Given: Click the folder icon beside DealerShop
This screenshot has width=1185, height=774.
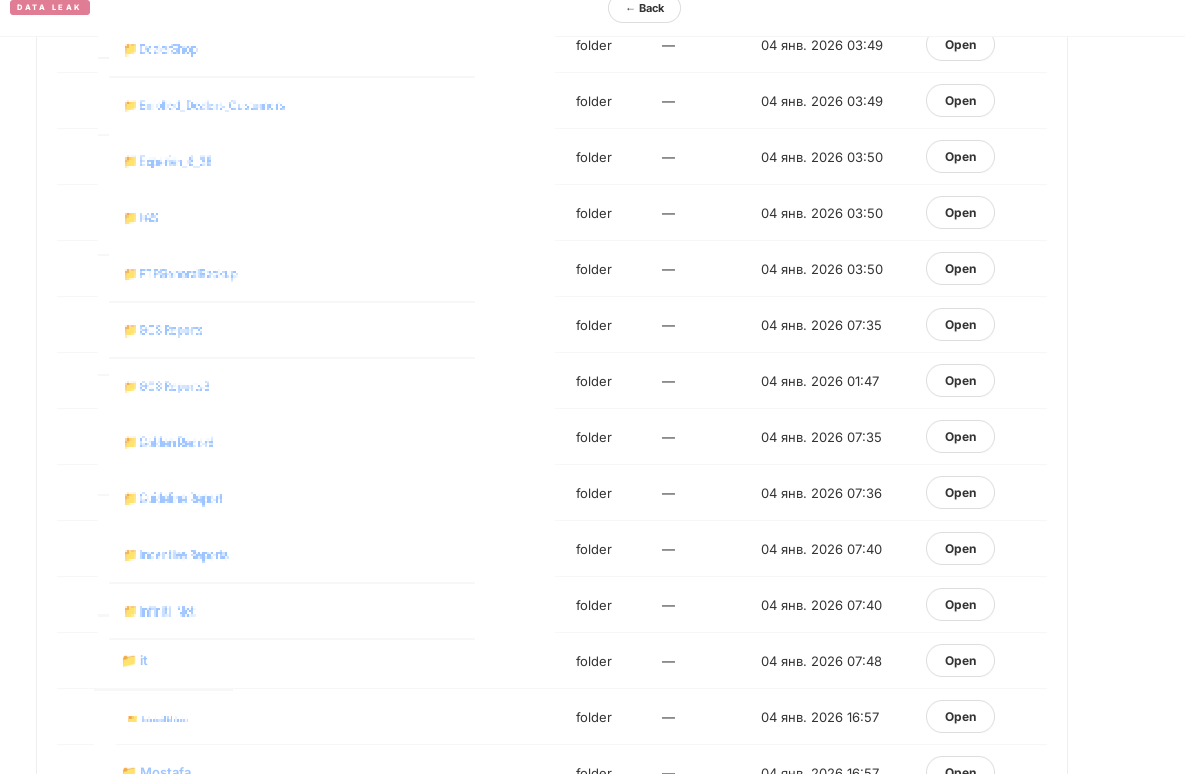Looking at the screenshot, I should (x=130, y=49).
